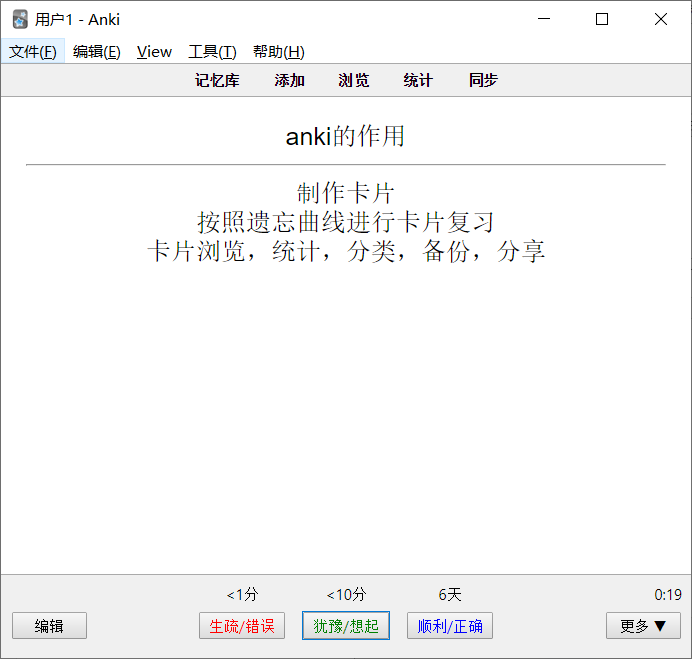Click 同步 to sync collection
This screenshot has height=659, width=692.
coord(483,80)
